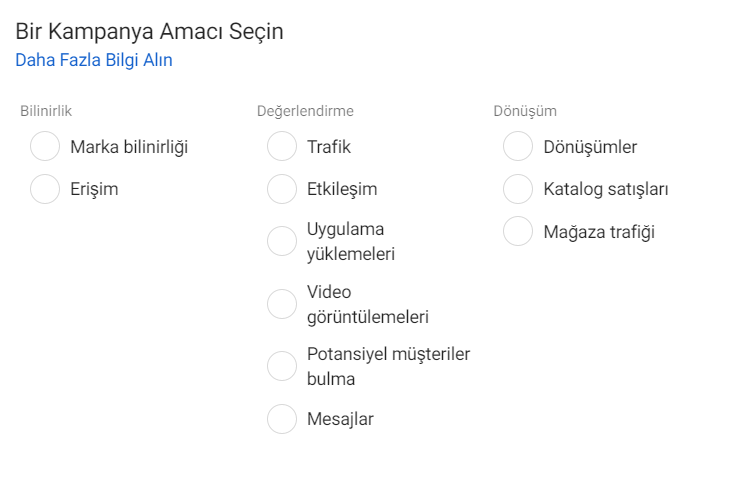739x496 pixels.
Task: Choose the Erişim objective radio button
Action: 45,189
